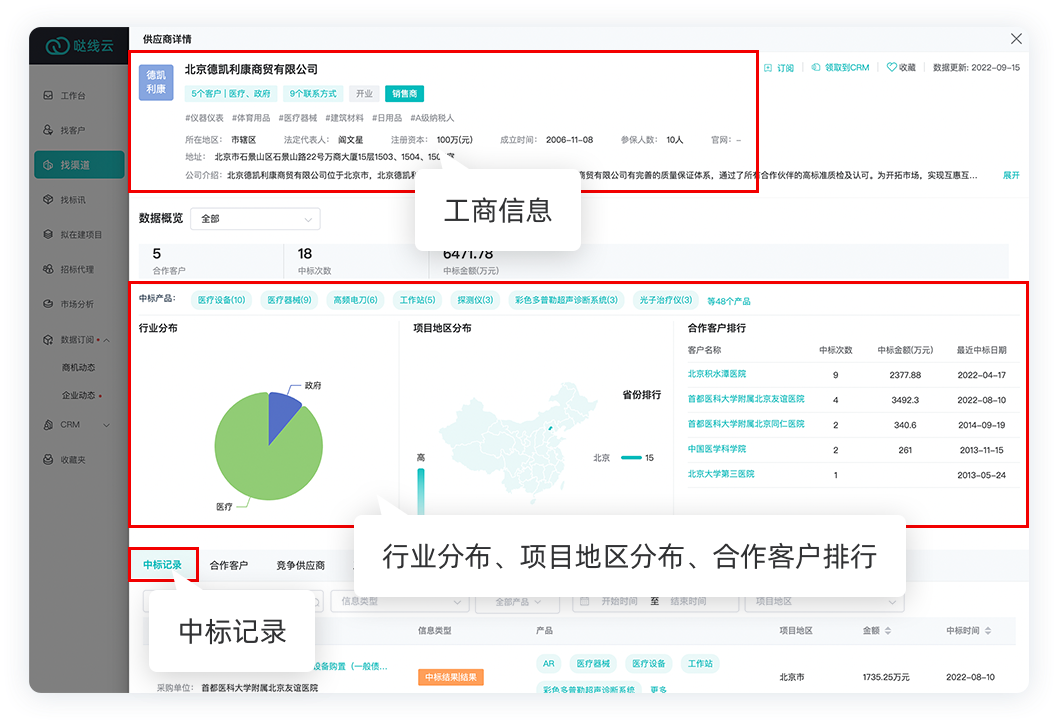The width and height of the screenshot is (1059, 725).
Task: Click the blue 政府 pie slice
Action: tap(282, 412)
